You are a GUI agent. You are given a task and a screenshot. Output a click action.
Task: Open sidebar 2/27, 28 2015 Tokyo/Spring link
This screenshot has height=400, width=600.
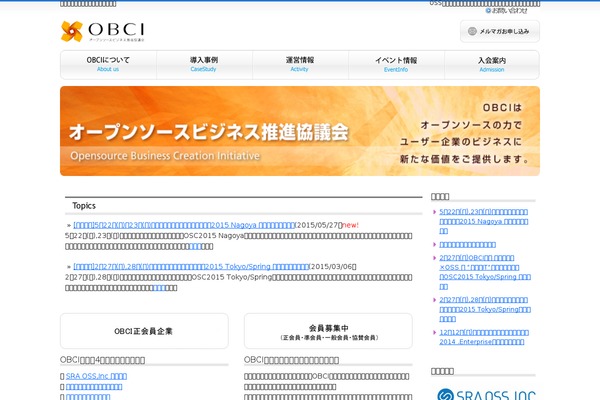click(x=485, y=309)
